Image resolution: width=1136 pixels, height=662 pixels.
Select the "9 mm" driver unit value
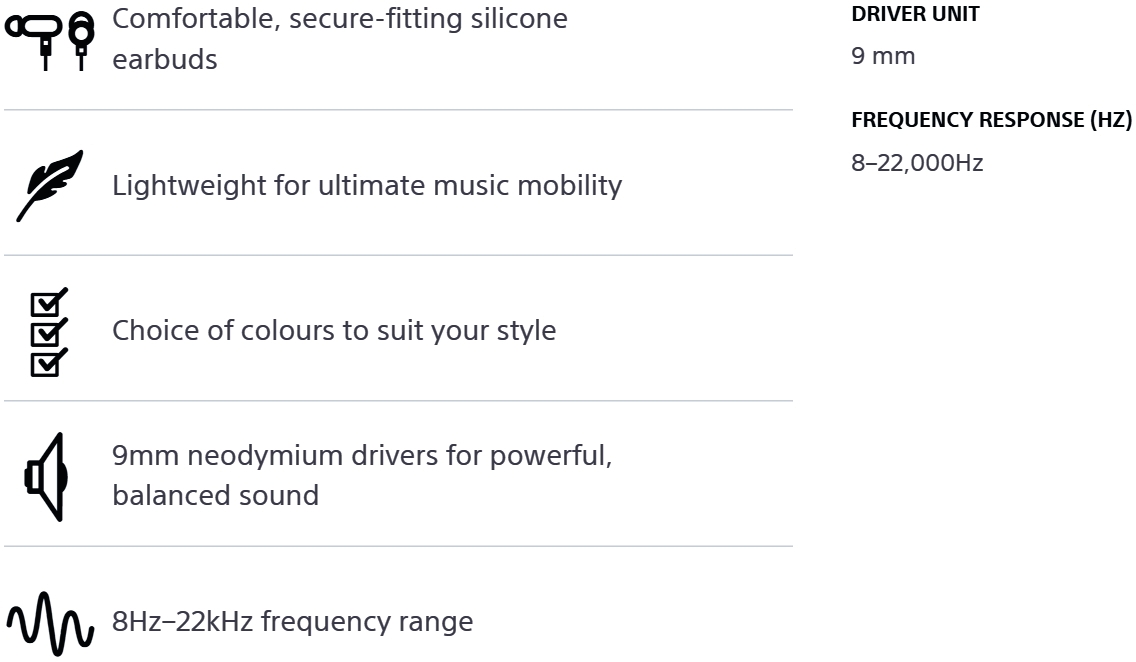882,56
